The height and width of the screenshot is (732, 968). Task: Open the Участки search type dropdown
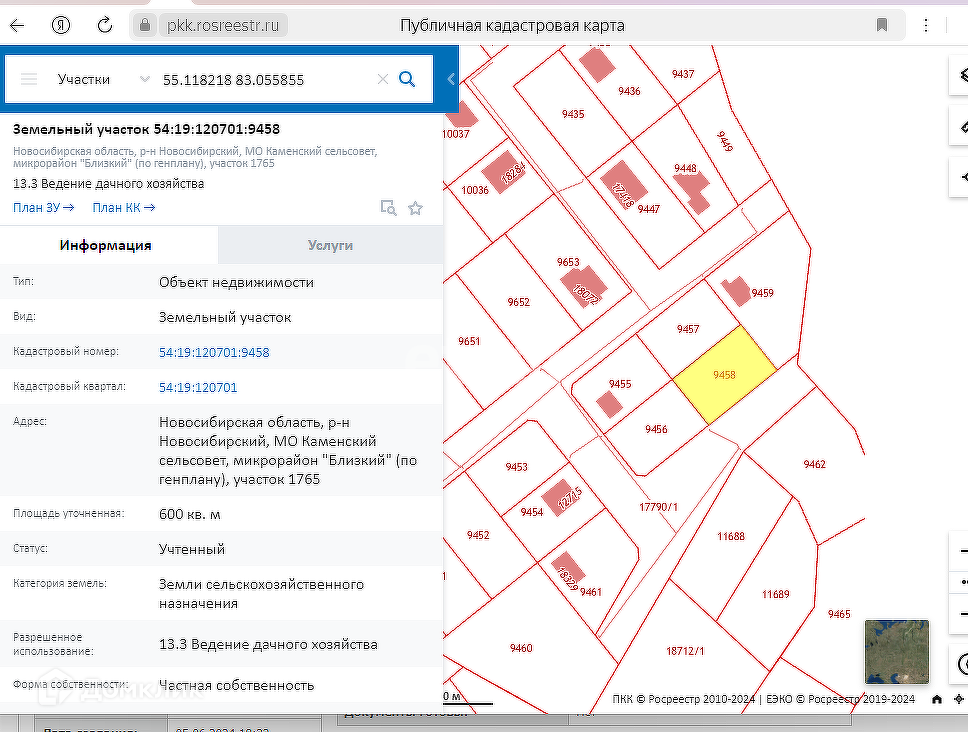[x=100, y=79]
